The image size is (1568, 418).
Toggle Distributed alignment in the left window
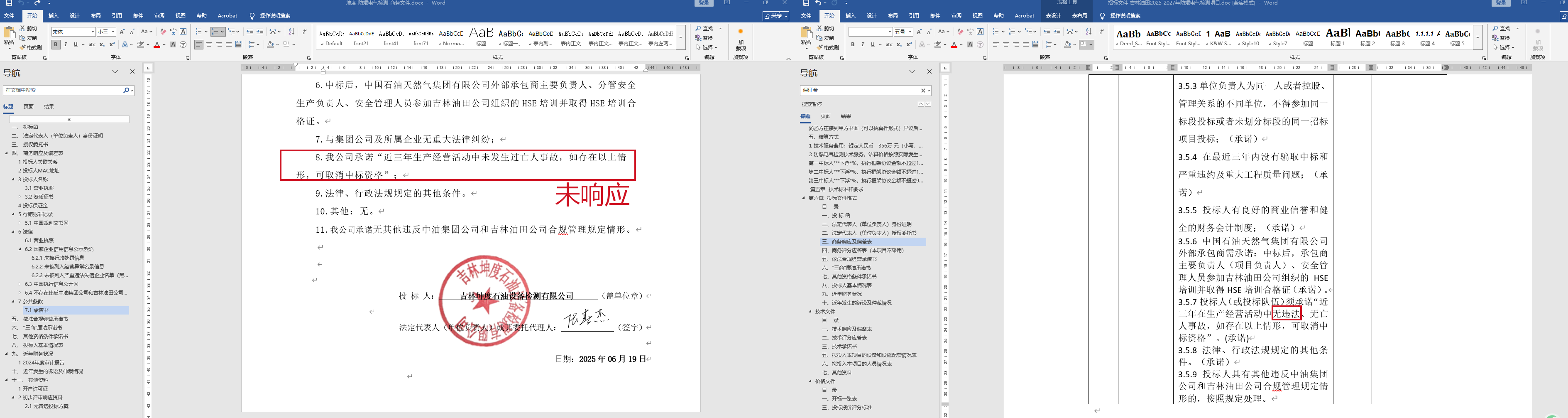click(x=239, y=44)
